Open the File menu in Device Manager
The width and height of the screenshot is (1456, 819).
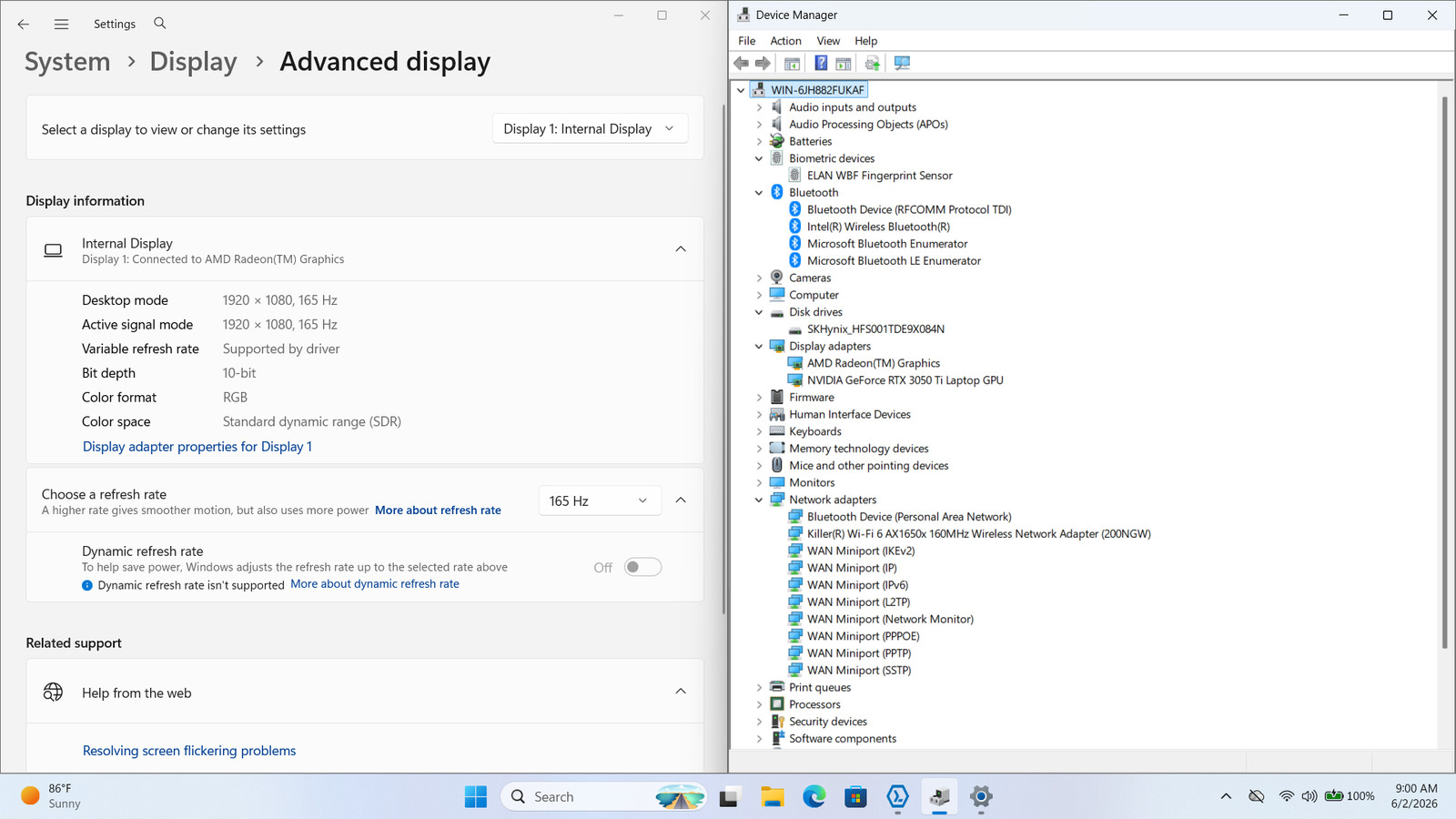pos(747,41)
